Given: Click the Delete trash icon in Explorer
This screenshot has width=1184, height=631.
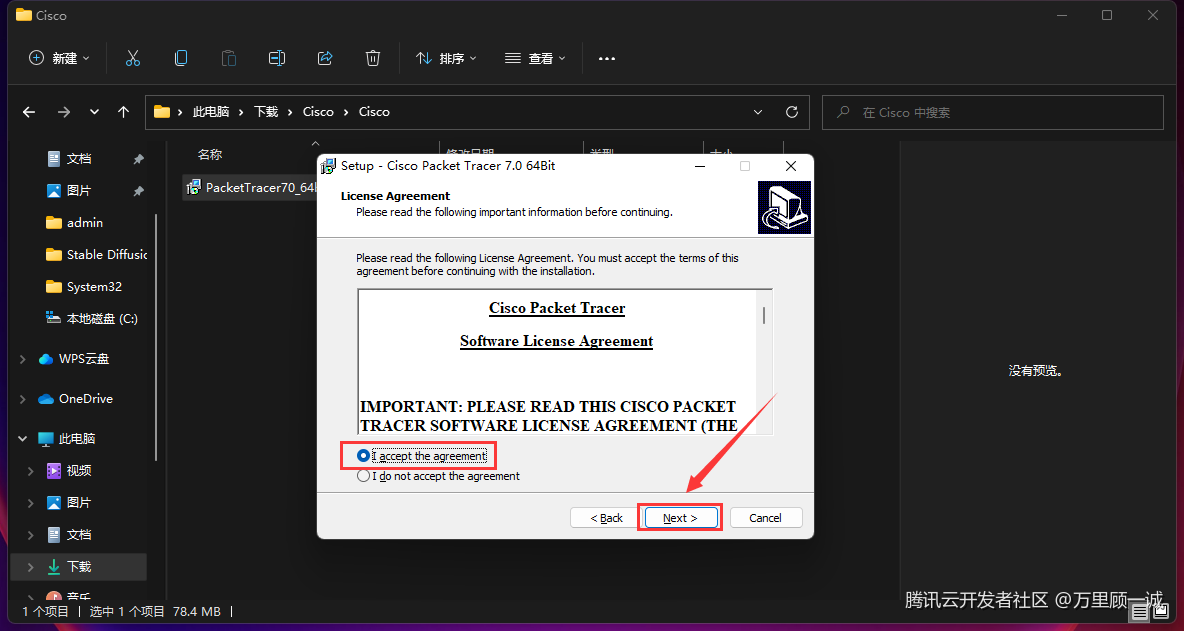Looking at the screenshot, I should pos(372,58).
